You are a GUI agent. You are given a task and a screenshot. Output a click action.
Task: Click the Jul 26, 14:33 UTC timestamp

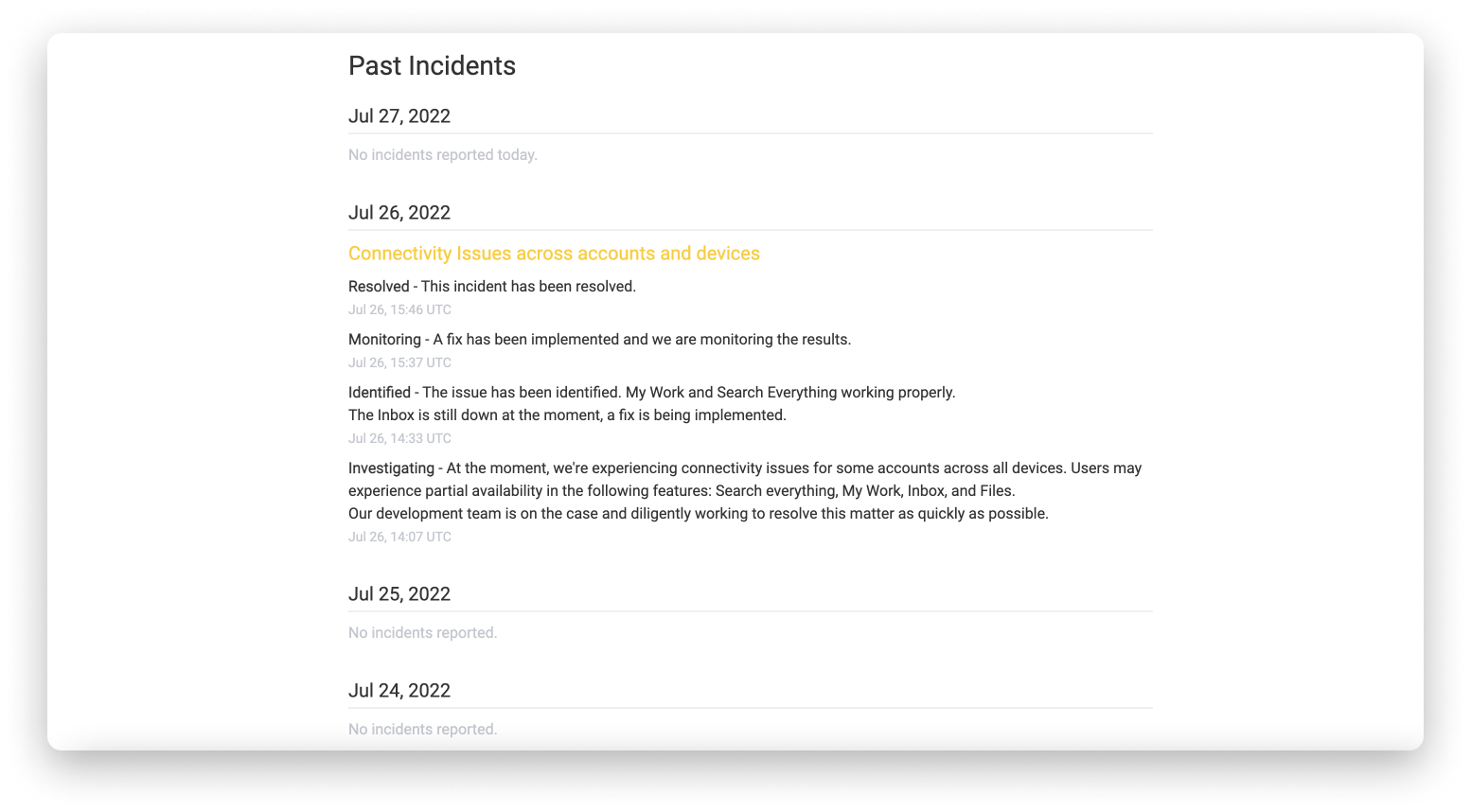399,438
